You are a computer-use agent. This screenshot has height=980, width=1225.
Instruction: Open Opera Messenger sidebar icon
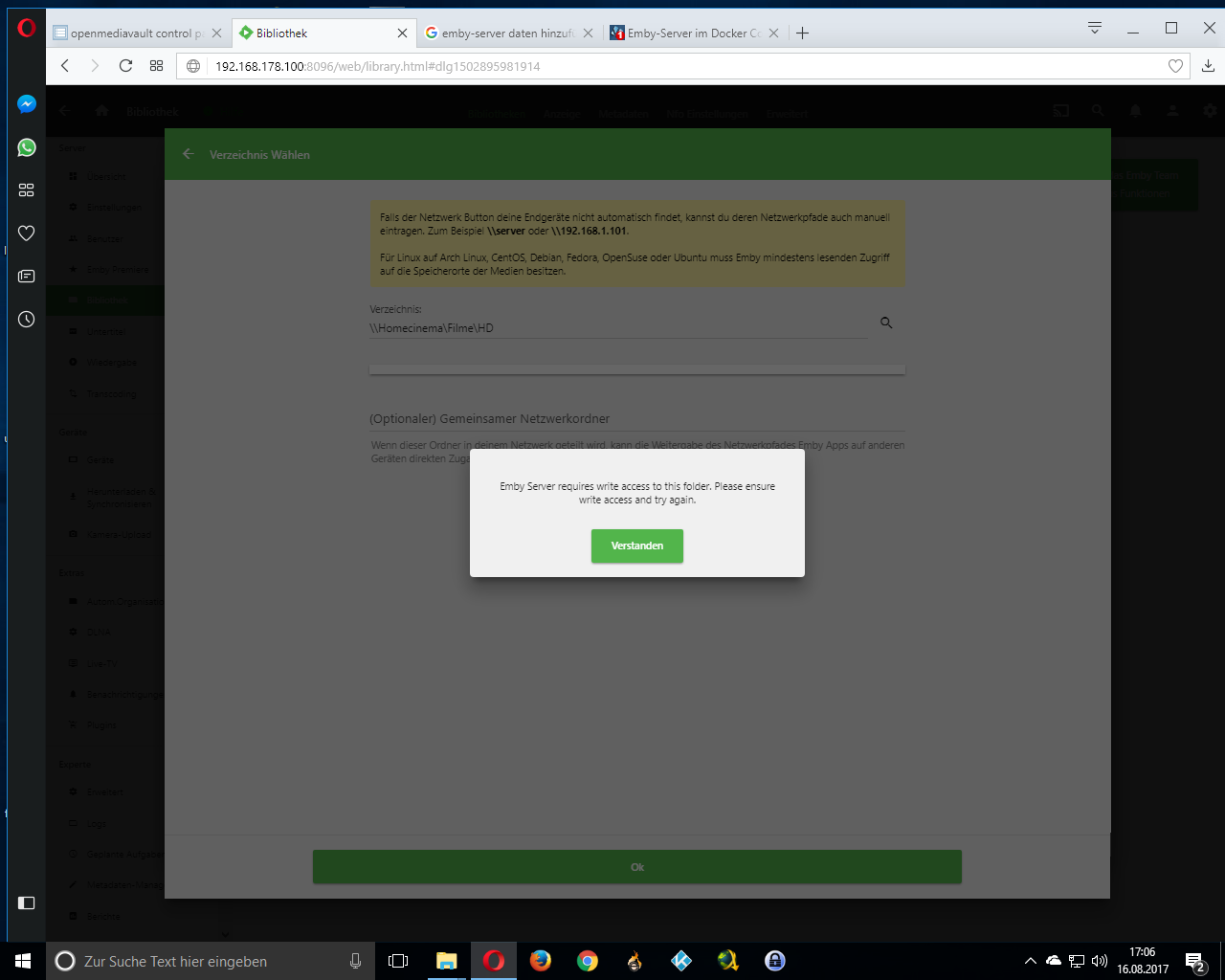click(27, 103)
